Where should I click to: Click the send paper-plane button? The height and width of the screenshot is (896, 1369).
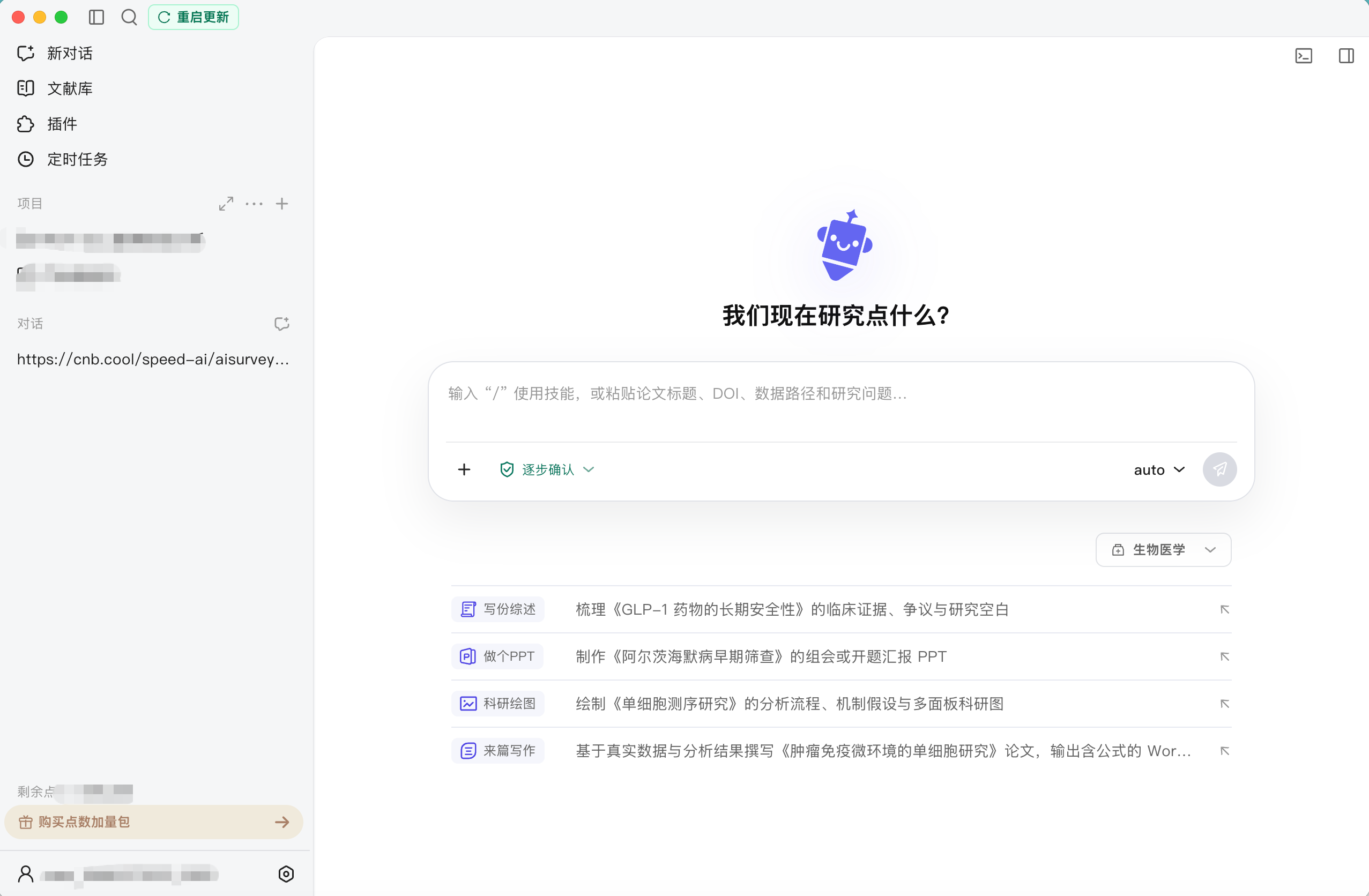pyautogui.click(x=1219, y=470)
